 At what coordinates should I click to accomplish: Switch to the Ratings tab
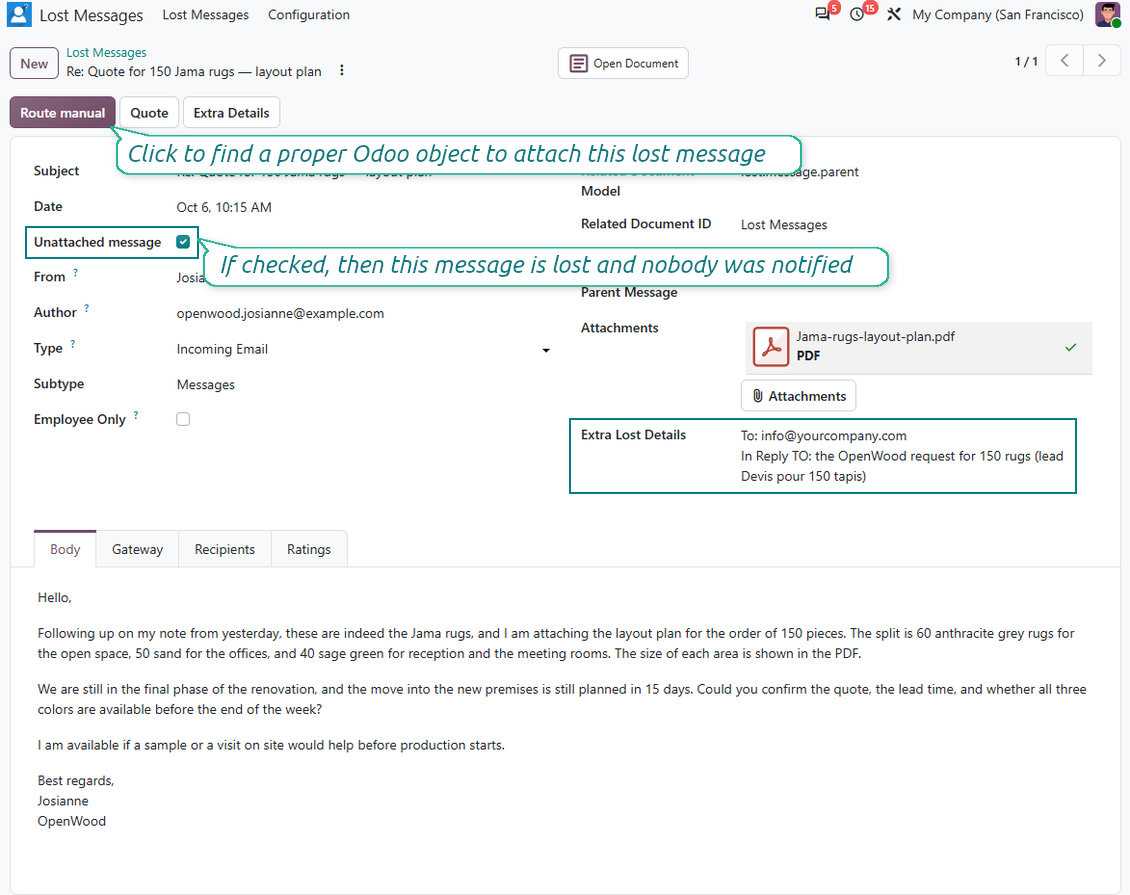tap(308, 549)
